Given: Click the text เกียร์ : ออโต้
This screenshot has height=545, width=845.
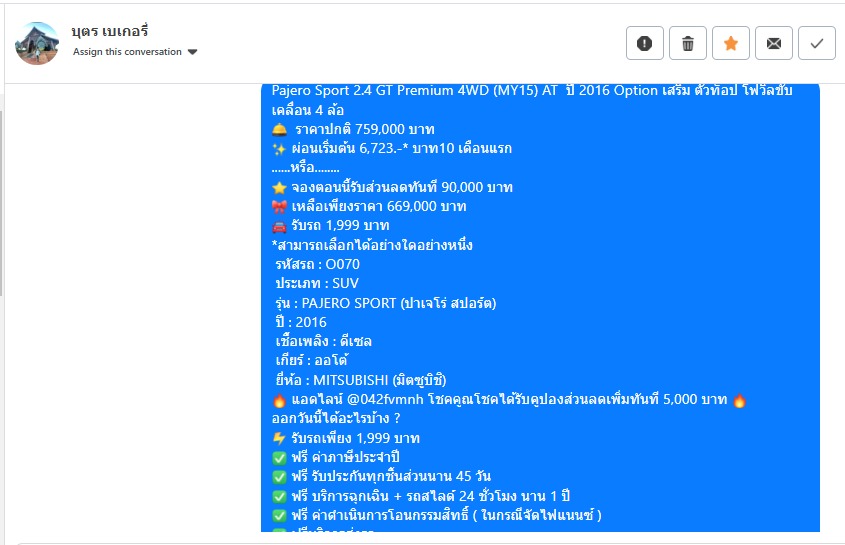Looking at the screenshot, I should click(x=311, y=361).
